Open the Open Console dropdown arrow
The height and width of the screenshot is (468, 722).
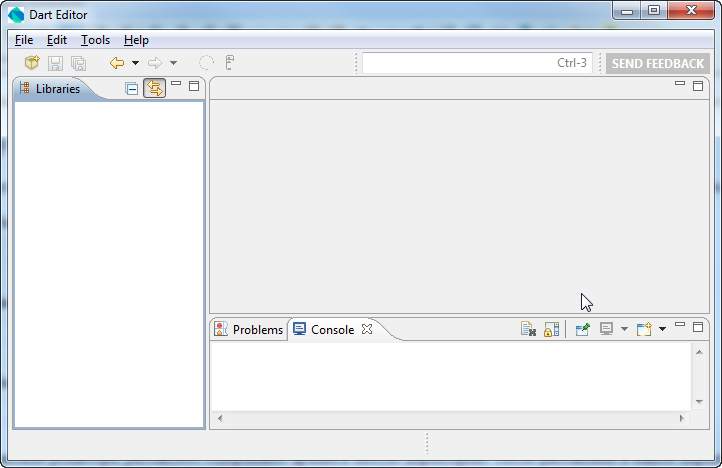pos(662,329)
